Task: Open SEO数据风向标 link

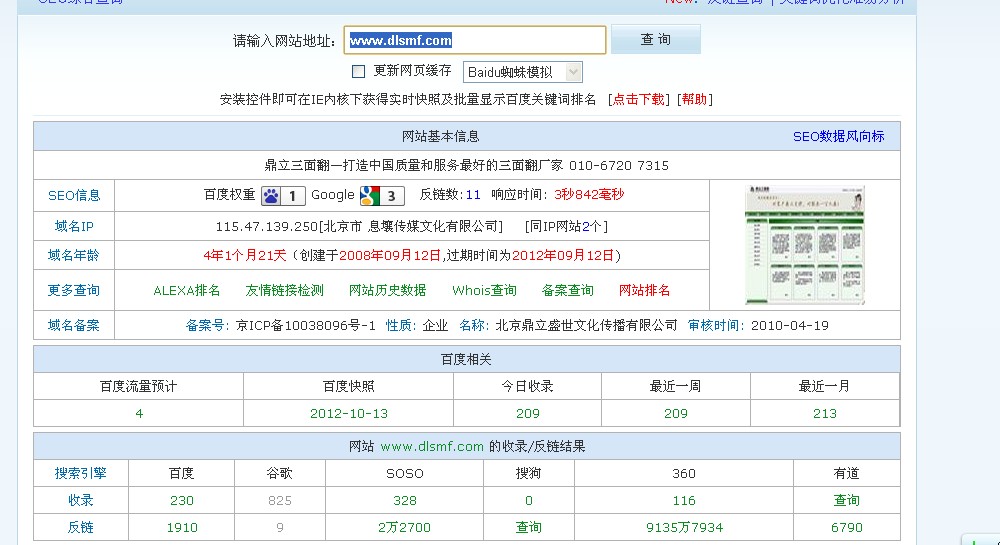Action: (x=838, y=136)
